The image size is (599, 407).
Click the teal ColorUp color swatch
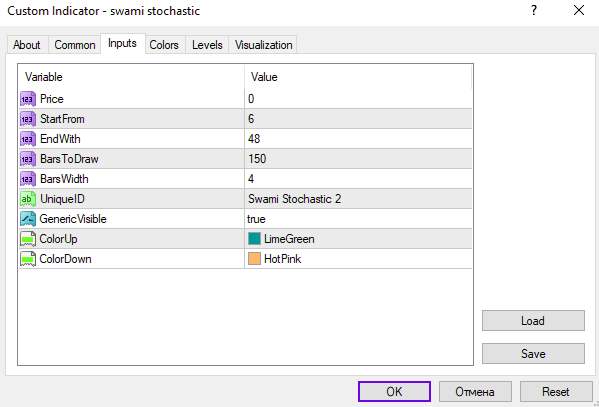(254, 238)
